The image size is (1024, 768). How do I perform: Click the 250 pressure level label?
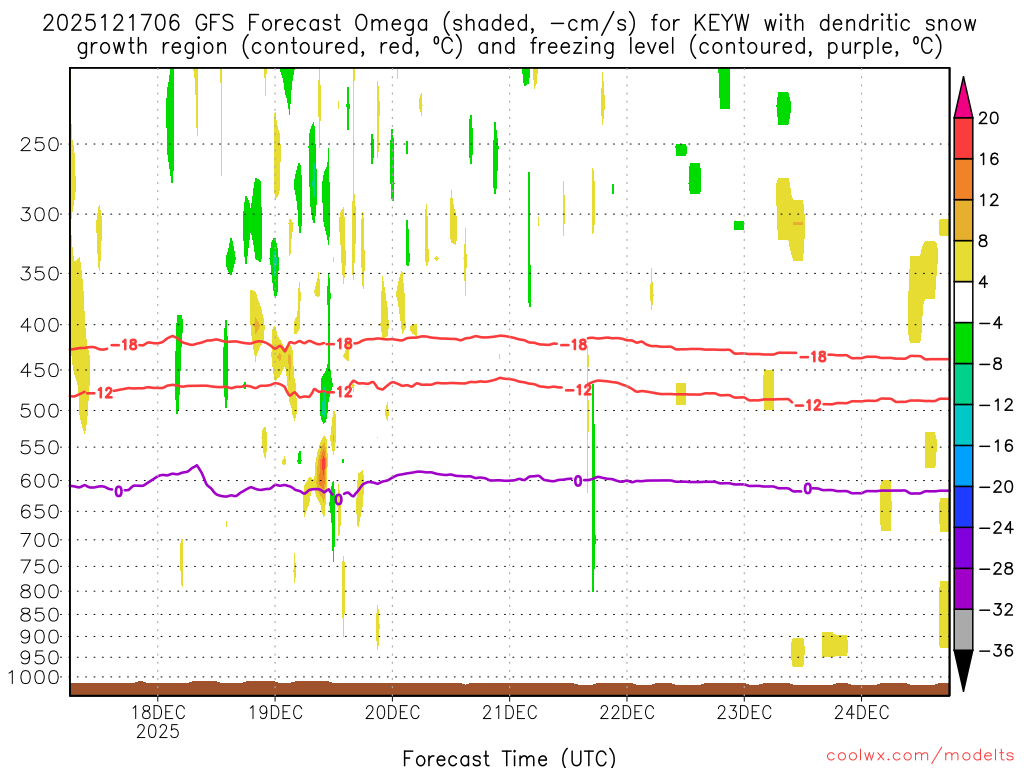(x=40, y=144)
